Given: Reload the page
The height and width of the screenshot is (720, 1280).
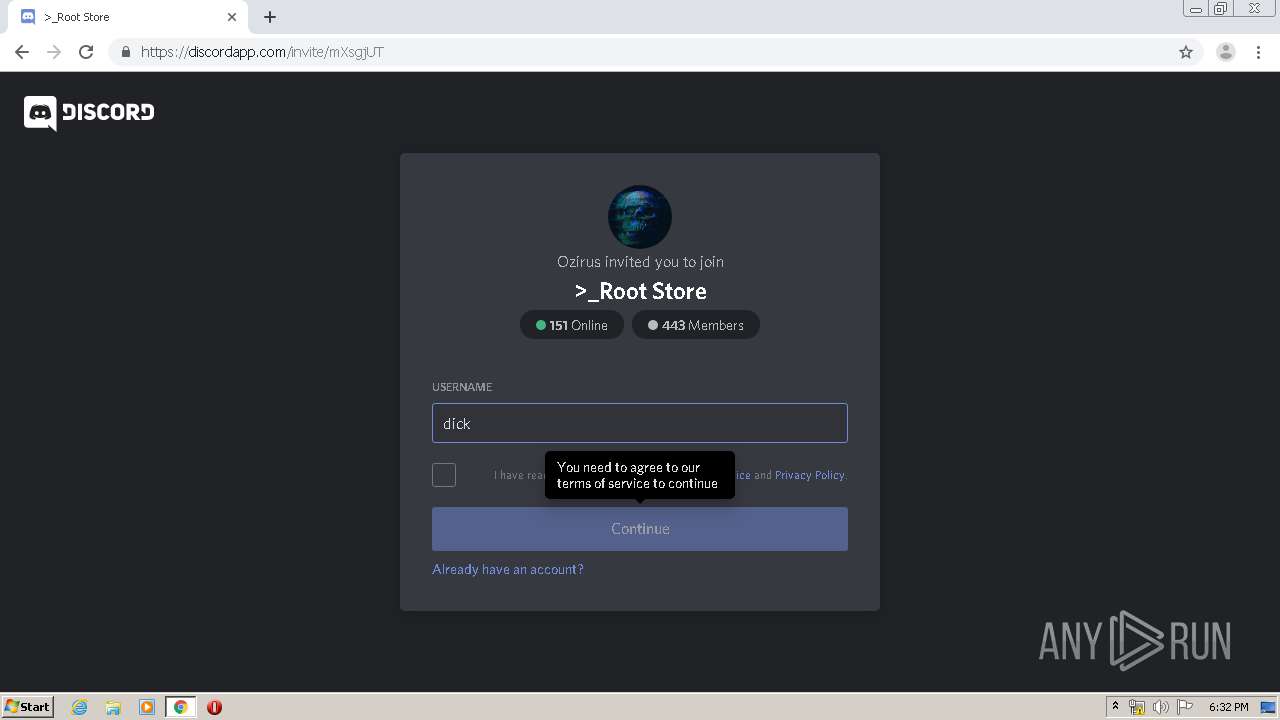Looking at the screenshot, I should pyautogui.click(x=86, y=52).
